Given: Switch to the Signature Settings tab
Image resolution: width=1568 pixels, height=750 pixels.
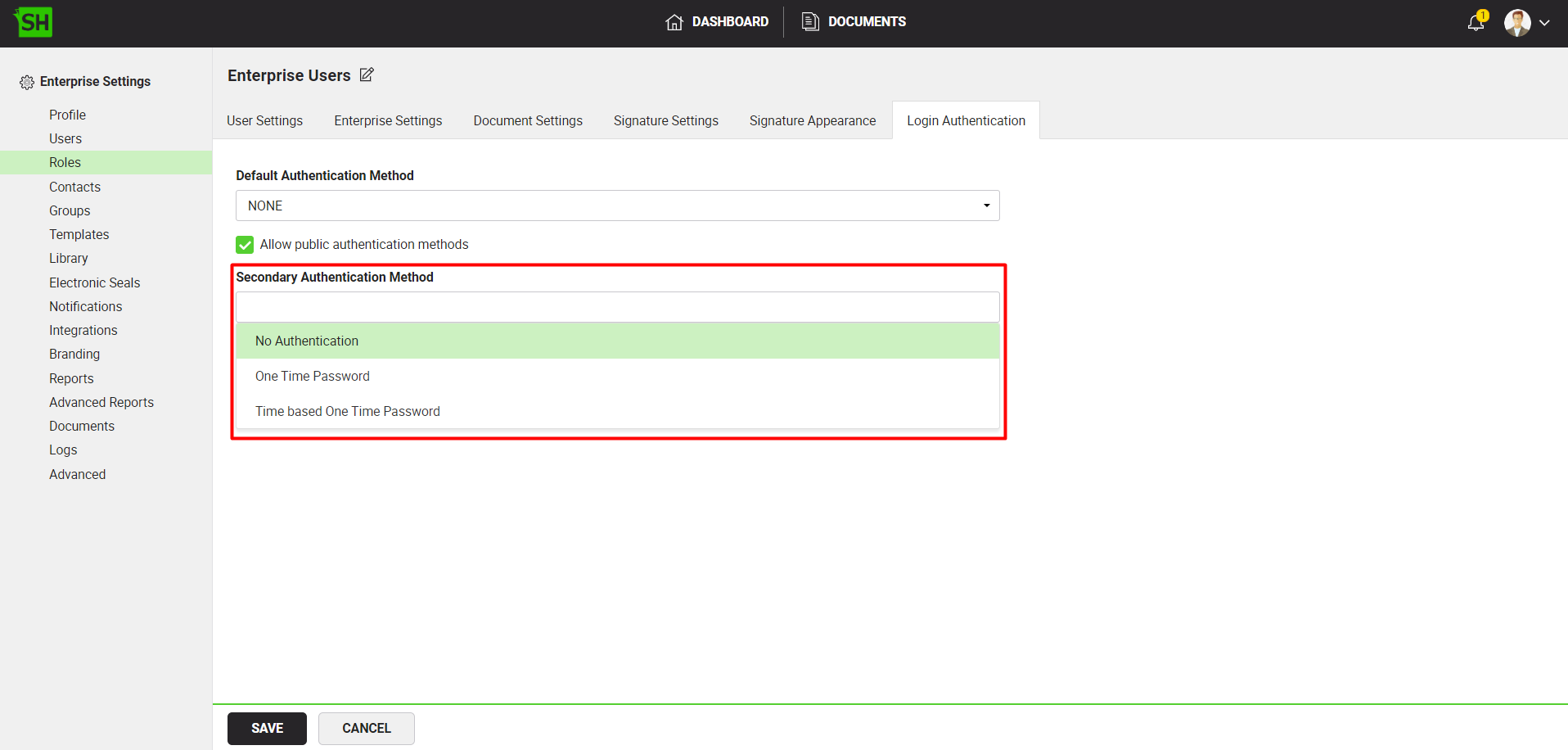Looking at the screenshot, I should click(x=665, y=121).
